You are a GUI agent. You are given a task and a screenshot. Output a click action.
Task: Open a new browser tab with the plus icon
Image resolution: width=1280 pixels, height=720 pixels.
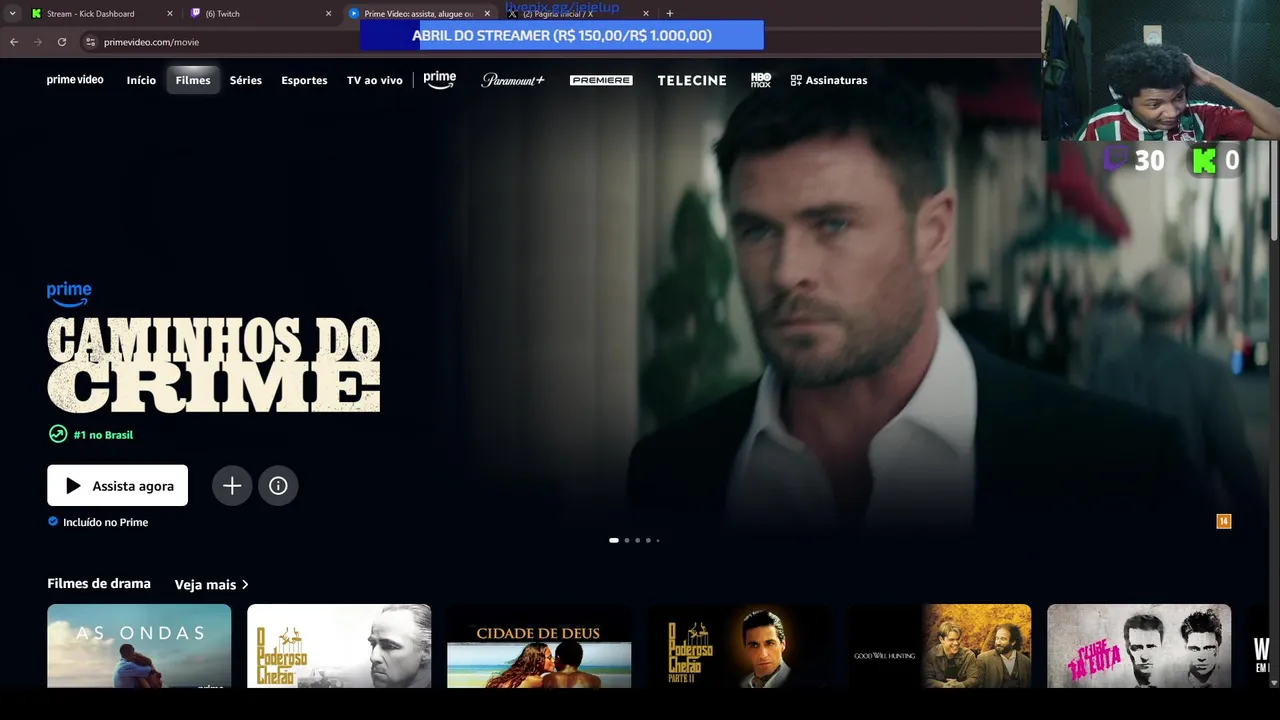point(669,13)
